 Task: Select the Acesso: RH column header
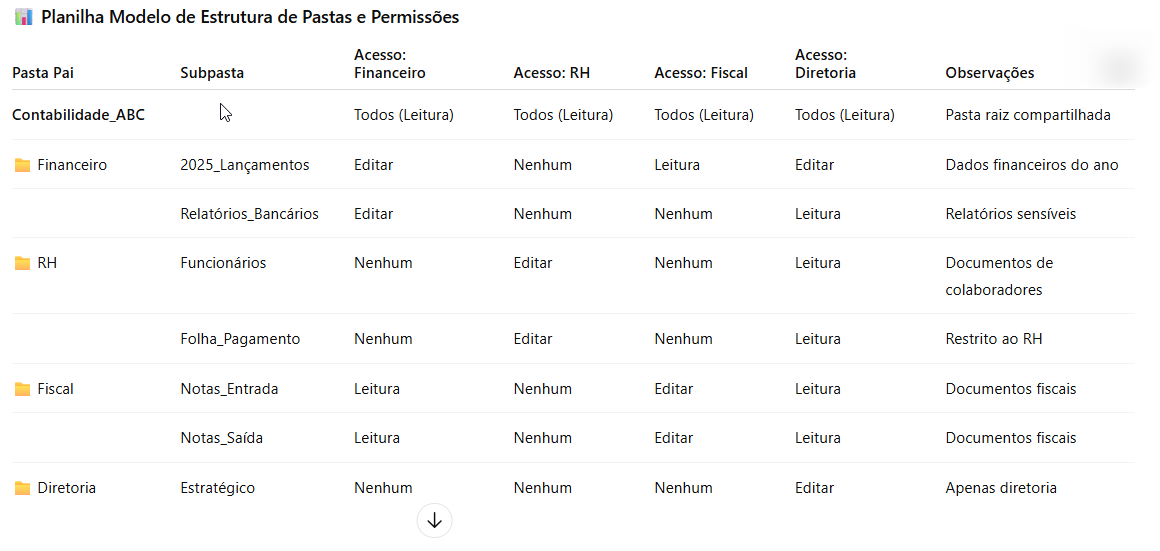click(551, 73)
